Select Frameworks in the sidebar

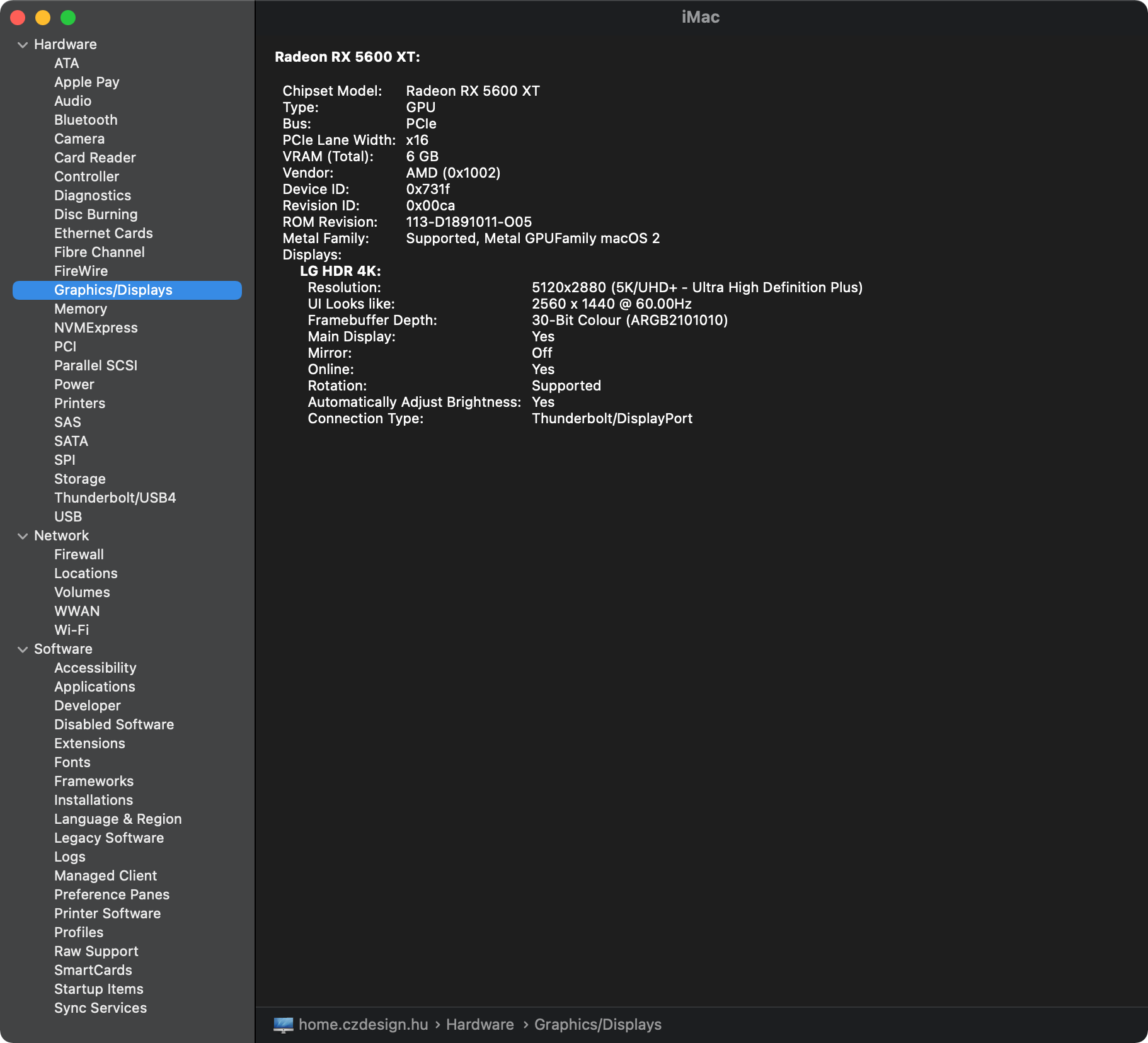click(x=94, y=781)
